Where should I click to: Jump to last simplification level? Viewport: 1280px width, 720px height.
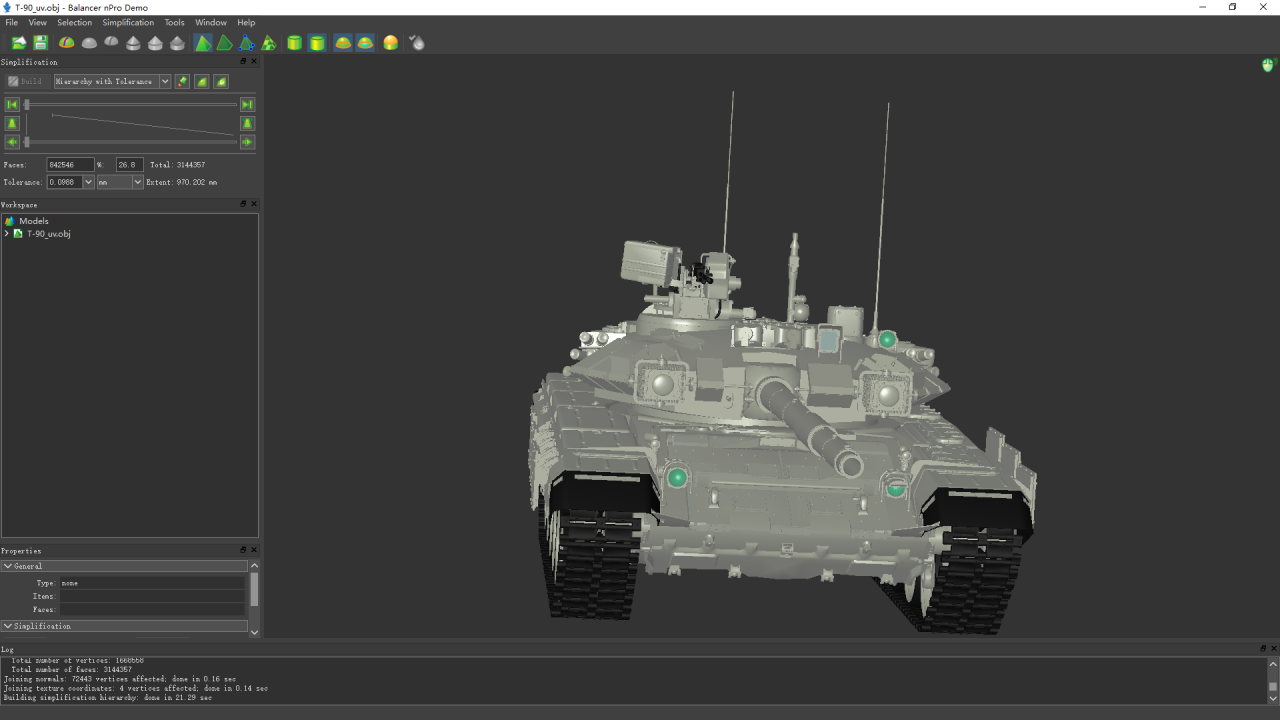pyautogui.click(x=247, y=104)
